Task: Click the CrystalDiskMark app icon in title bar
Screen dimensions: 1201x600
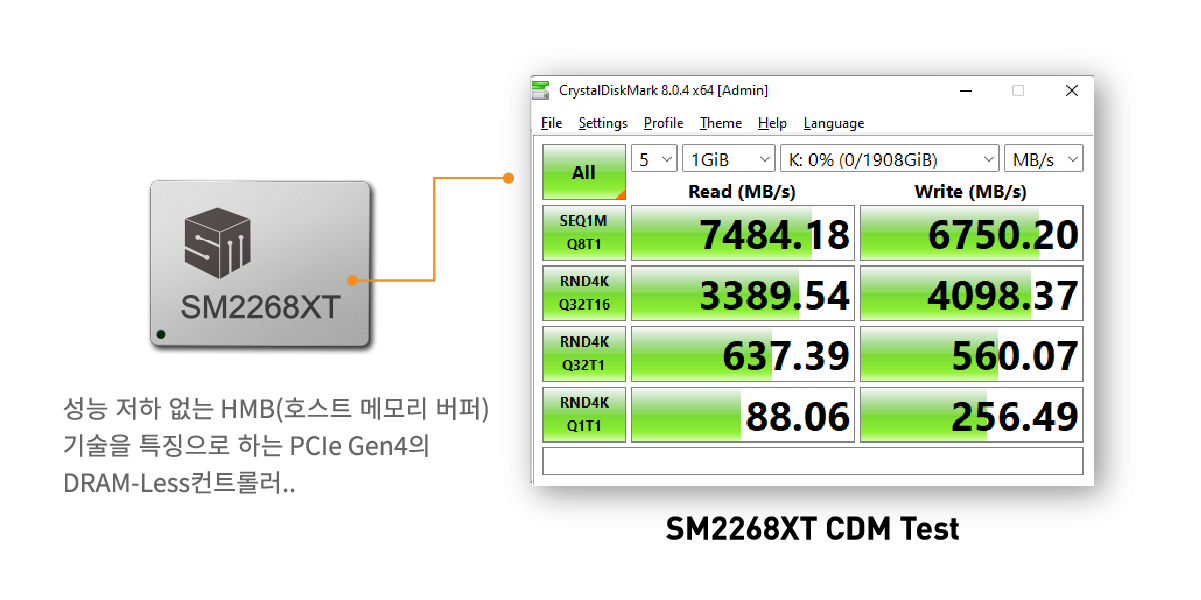Action: pos(541,90)
